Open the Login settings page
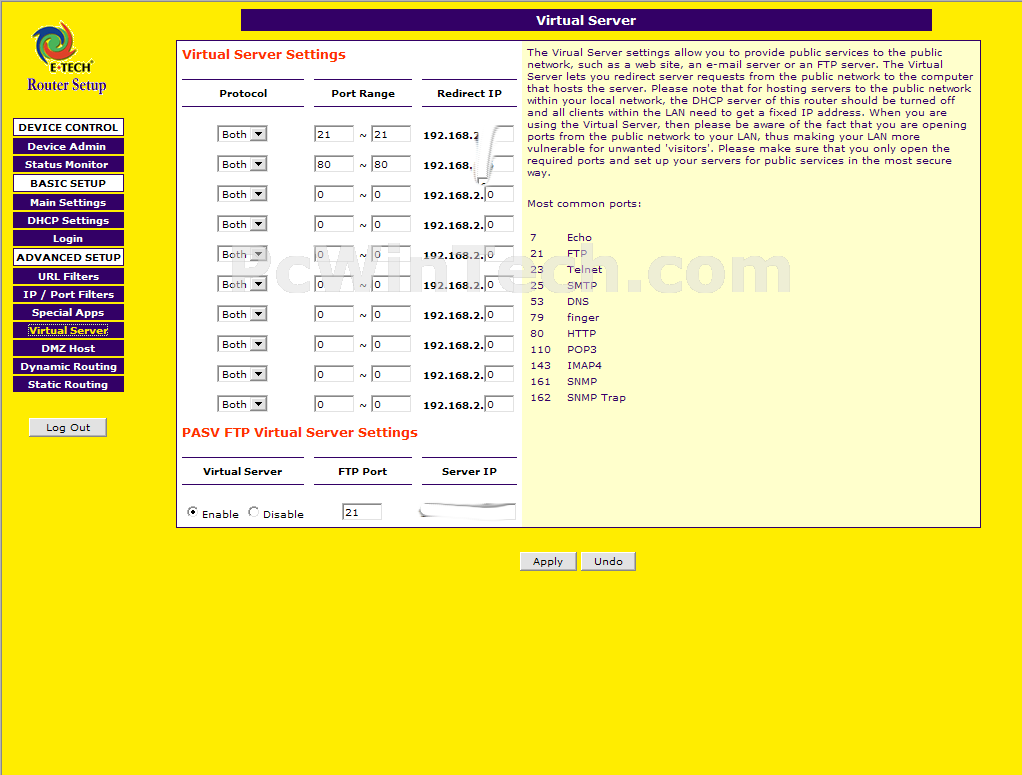The image size is (1022, 775). pos(68,239)
